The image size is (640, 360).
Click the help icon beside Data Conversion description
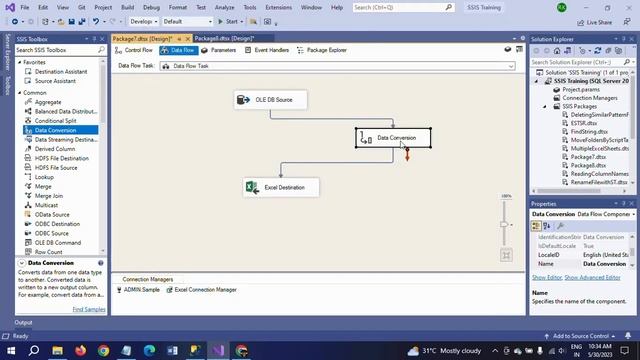click(100, 263)
